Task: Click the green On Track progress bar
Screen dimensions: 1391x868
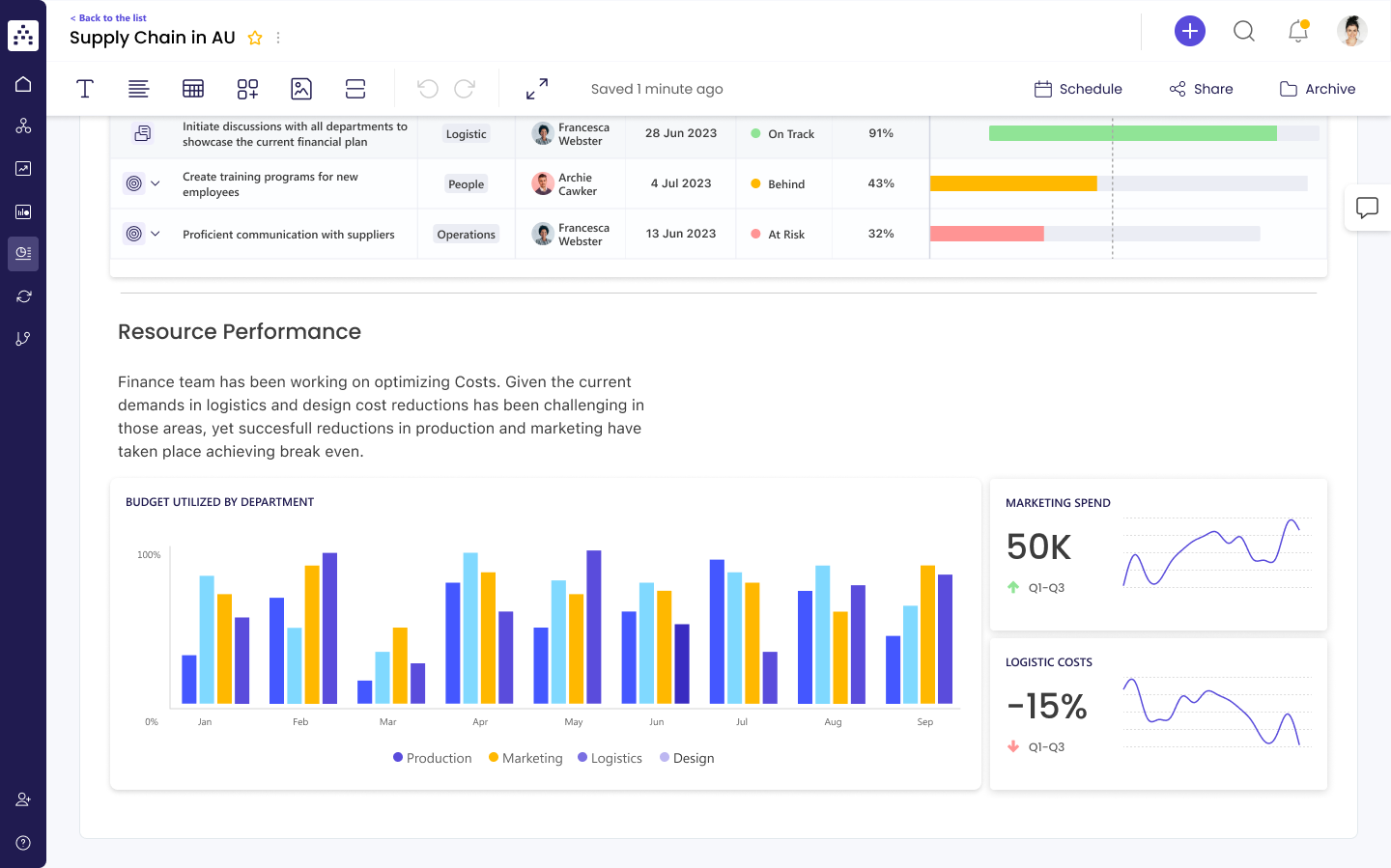Action: 1132,133
